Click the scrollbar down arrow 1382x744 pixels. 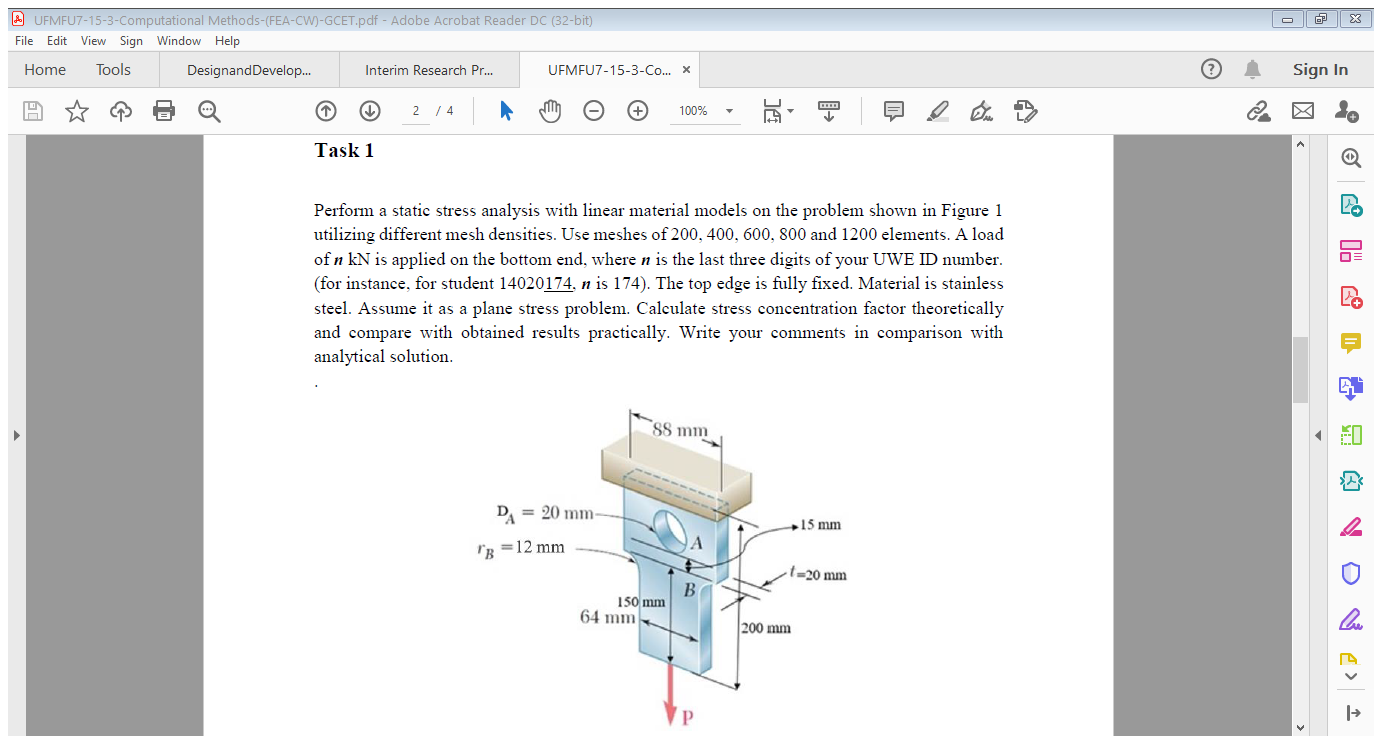[x=1300, y=726]
